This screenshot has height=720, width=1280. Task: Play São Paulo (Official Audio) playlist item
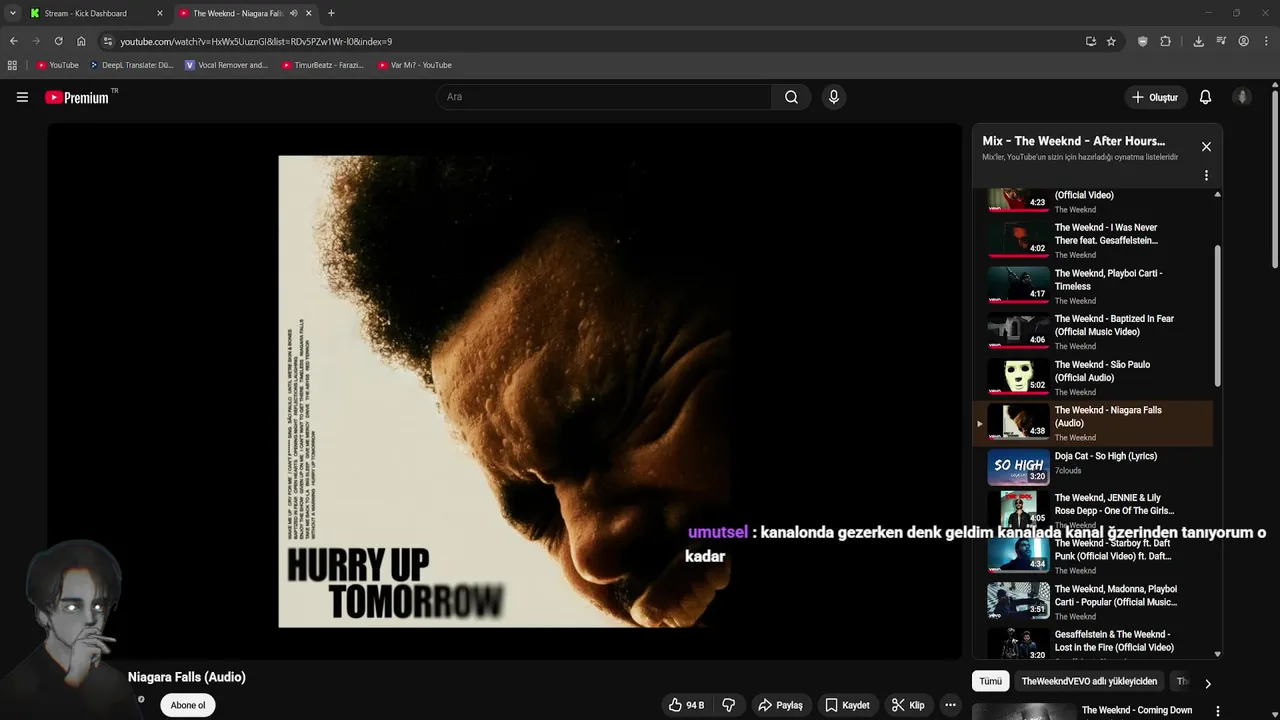pyautogui.click(x=1092, y=378)
